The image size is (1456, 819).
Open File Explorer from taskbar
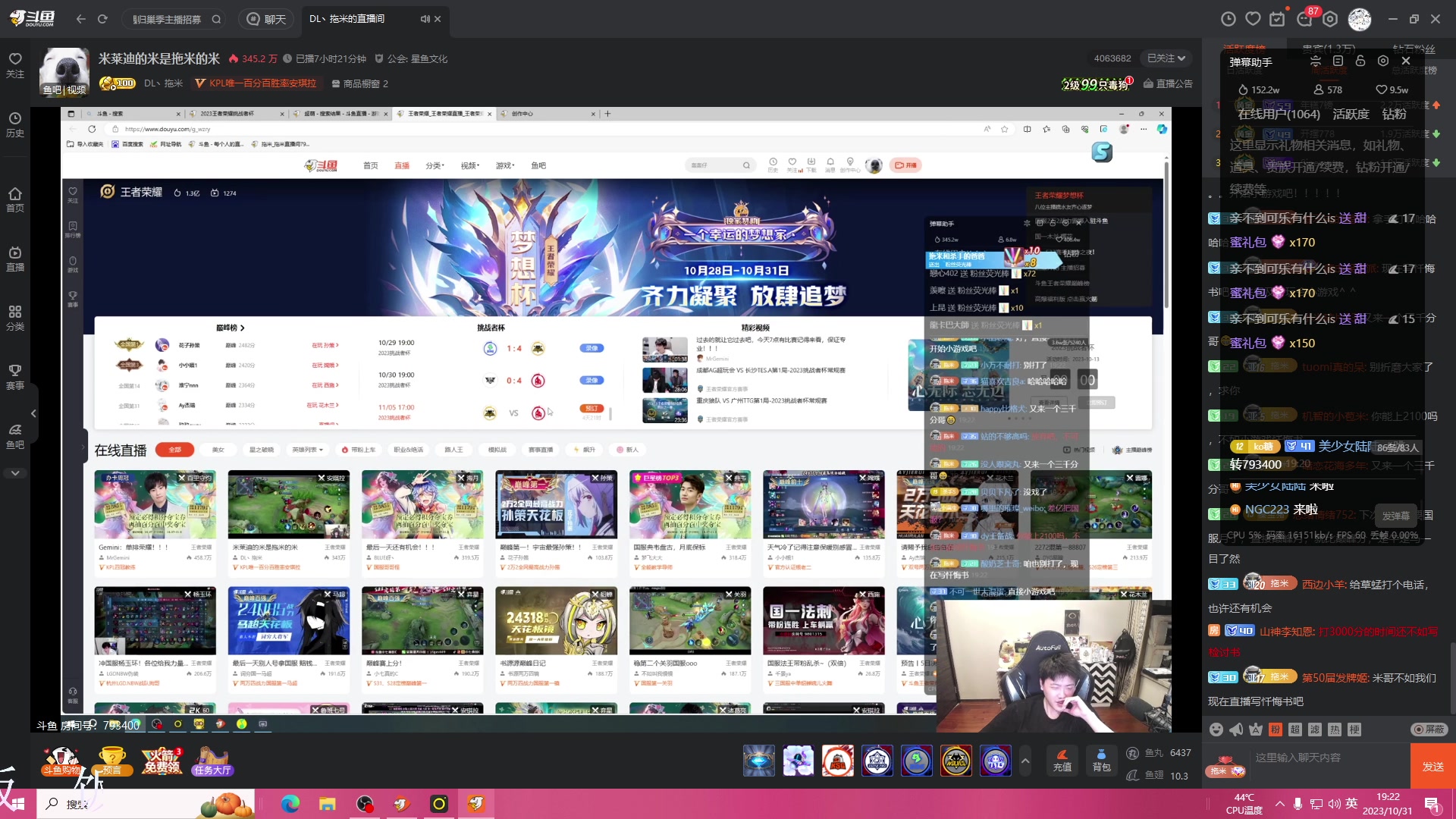point(327,804)
